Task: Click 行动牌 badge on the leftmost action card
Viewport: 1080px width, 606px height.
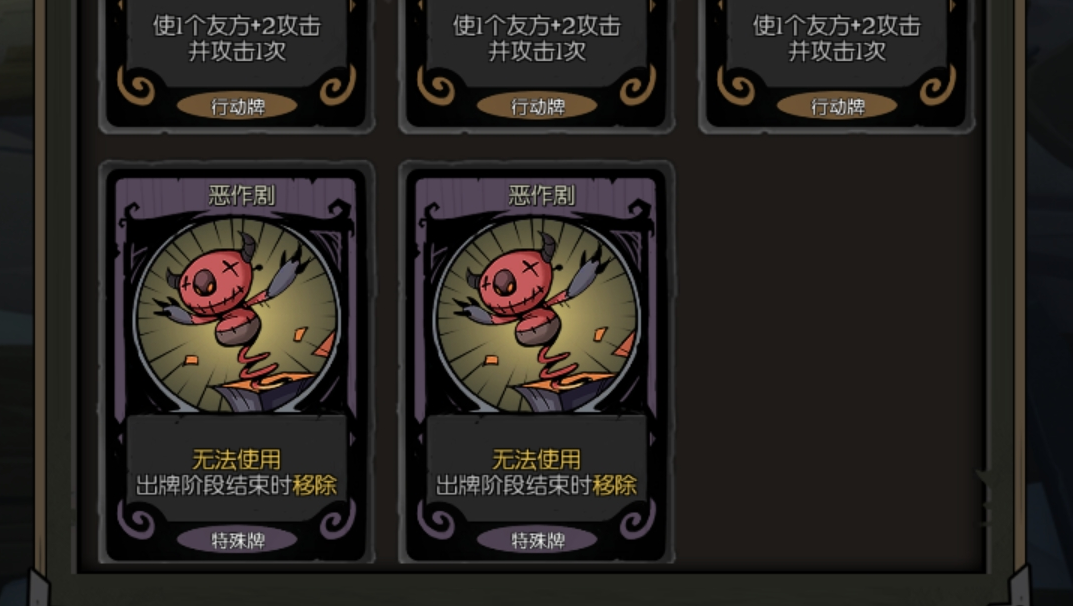Action: coord(237,106)
